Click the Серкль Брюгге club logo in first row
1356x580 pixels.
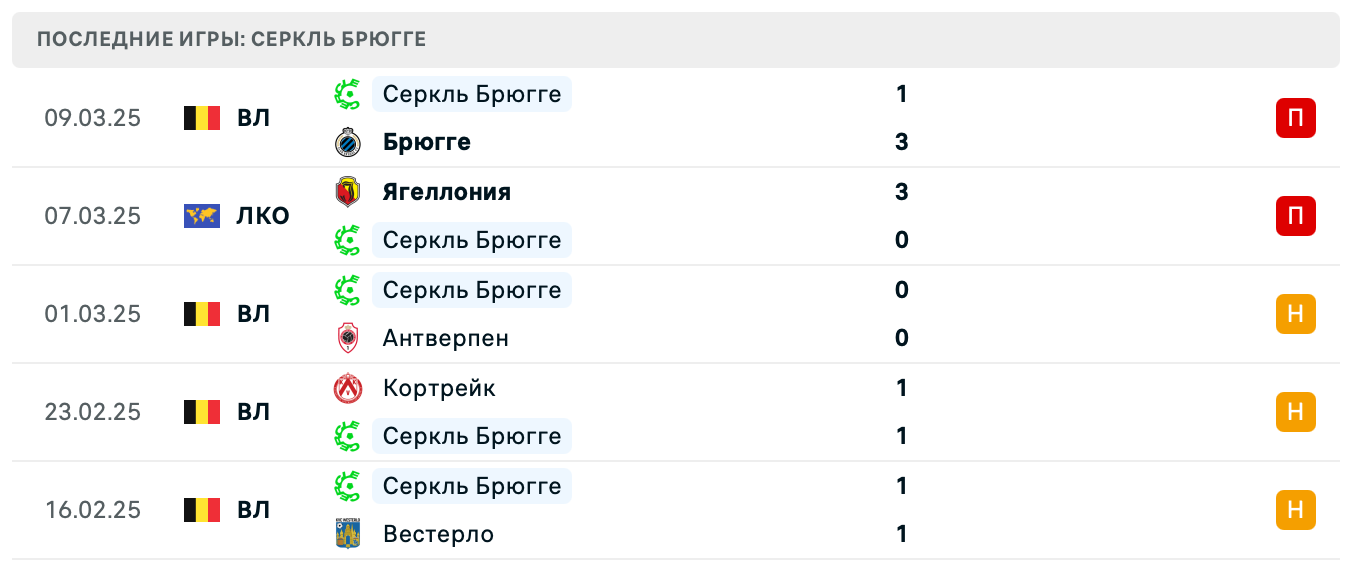[349, 94]
